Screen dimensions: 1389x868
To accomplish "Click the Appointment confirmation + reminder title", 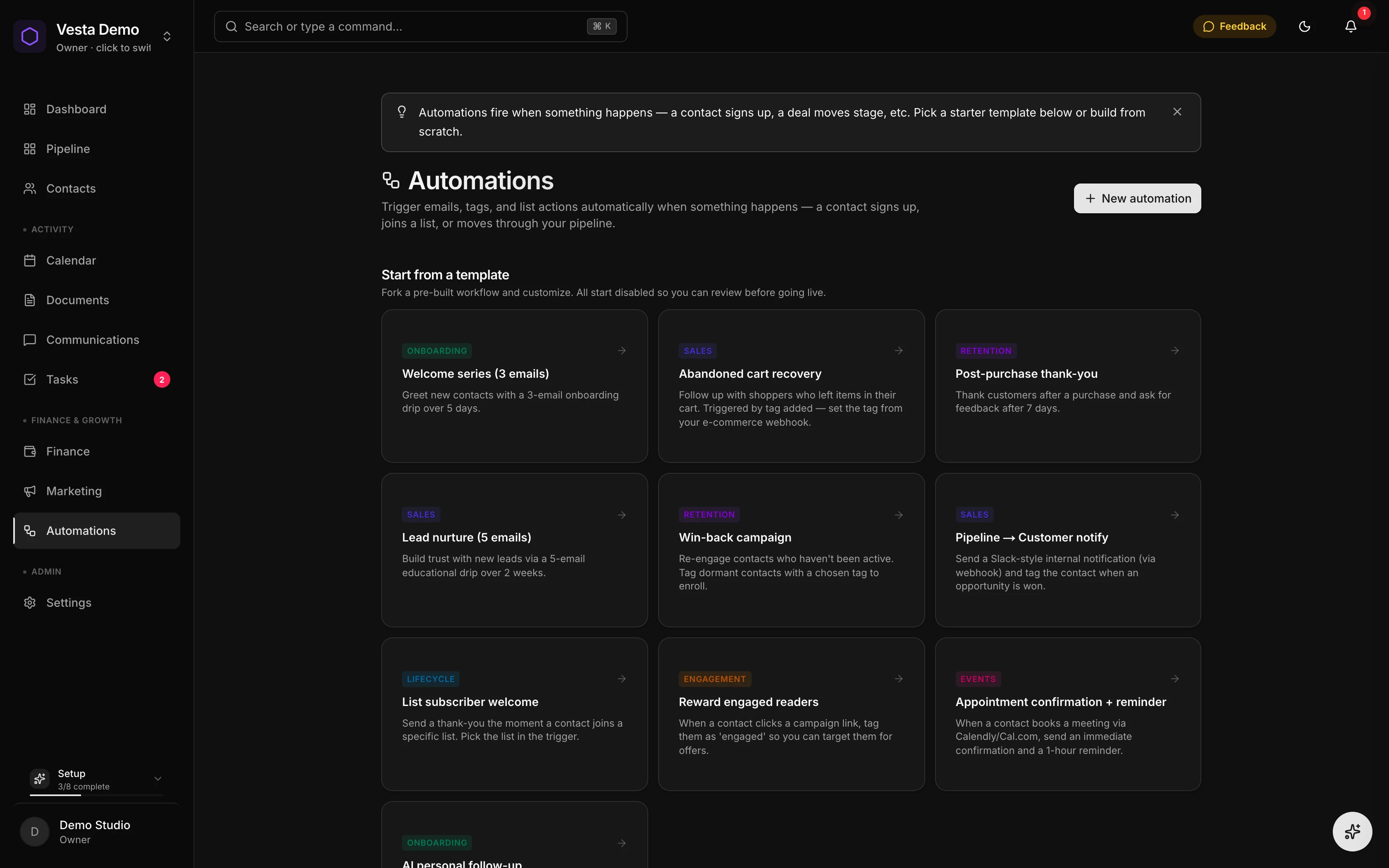I will 1061,701.
